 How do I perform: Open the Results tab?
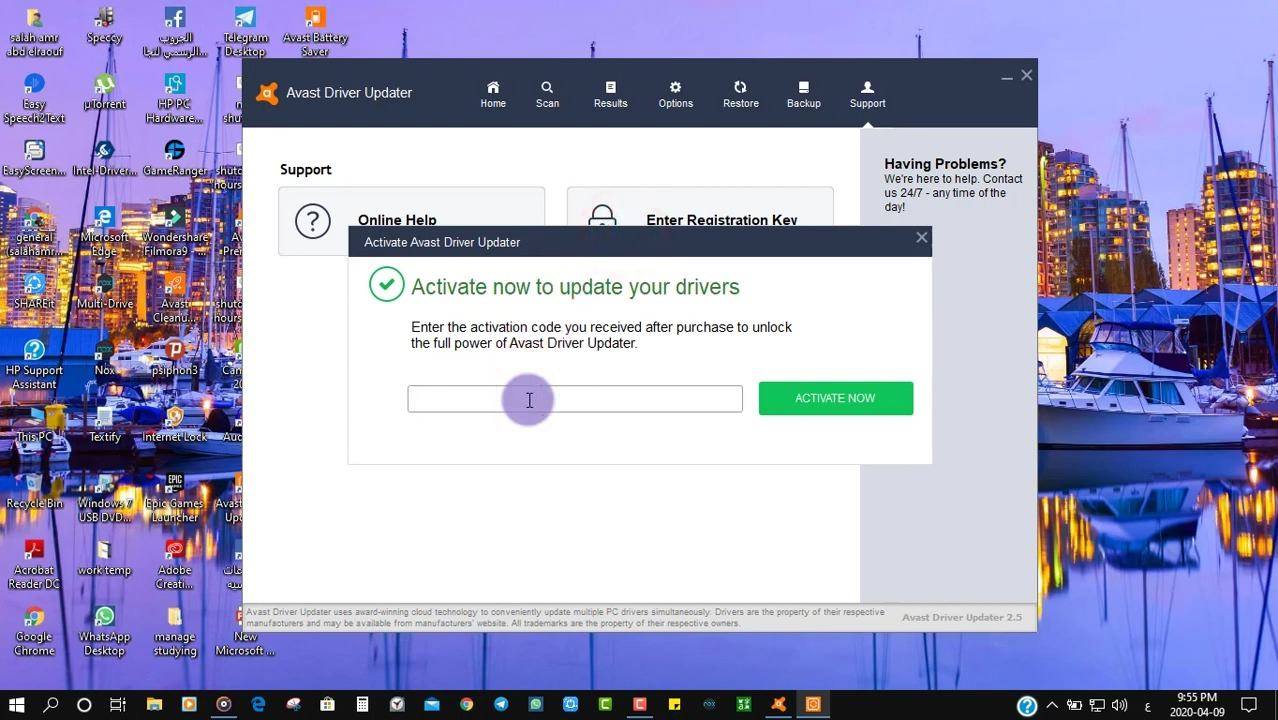tap(610, 94)
